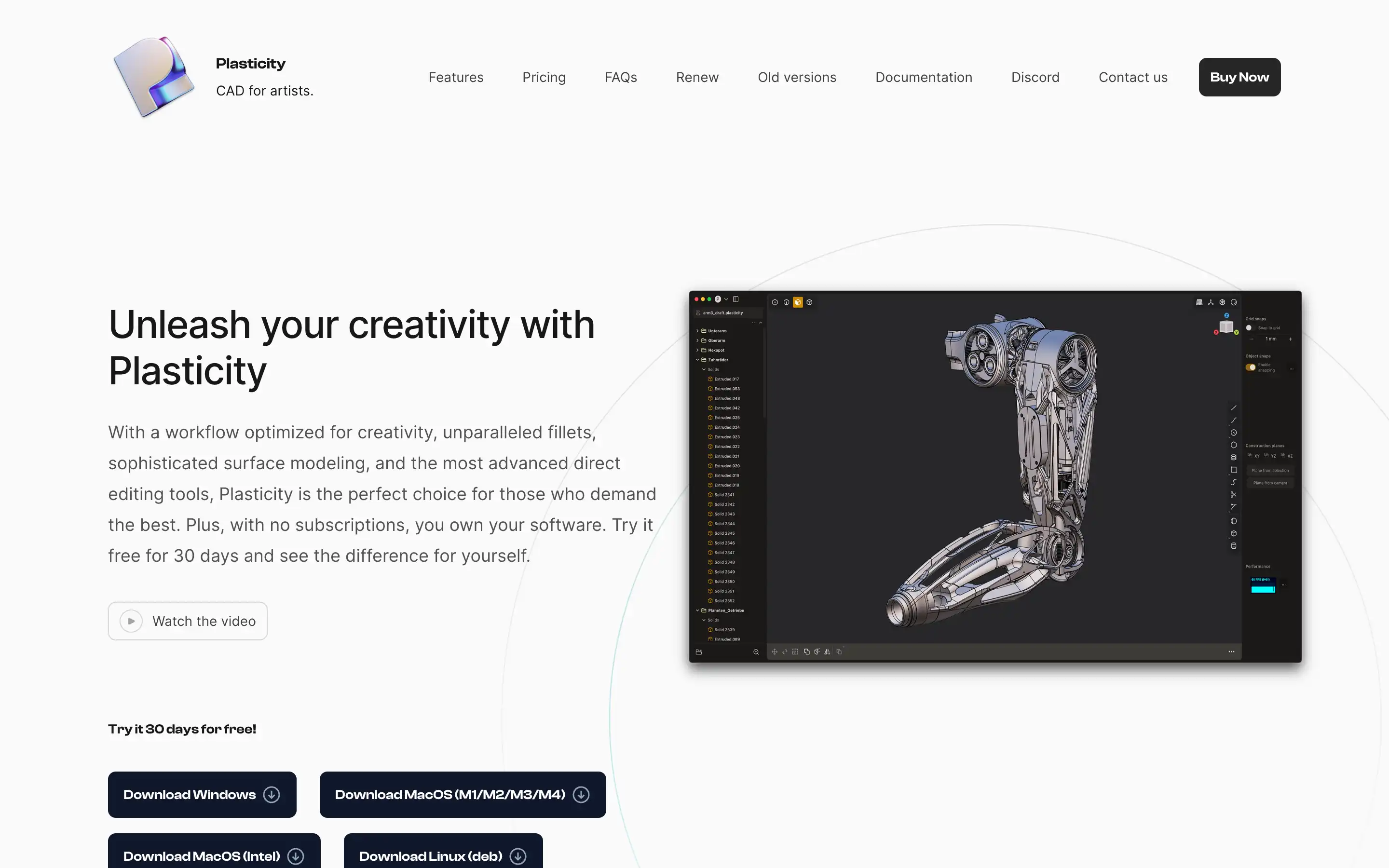Open the Documentation nav item
The width and height of the screenshot is (1389, 868).
(924, 78)
